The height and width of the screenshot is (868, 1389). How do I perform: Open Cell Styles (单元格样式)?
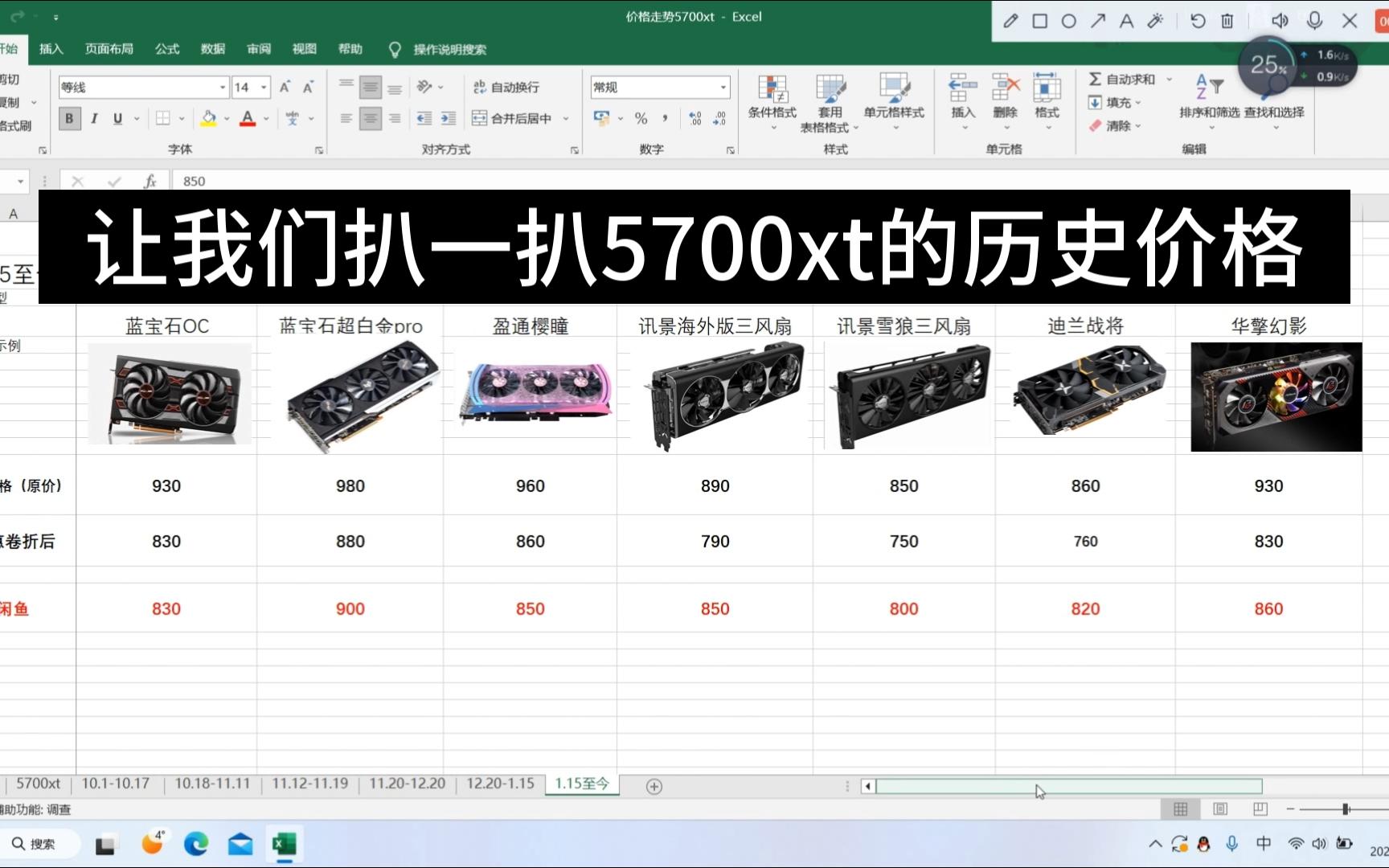pos(894,103)
